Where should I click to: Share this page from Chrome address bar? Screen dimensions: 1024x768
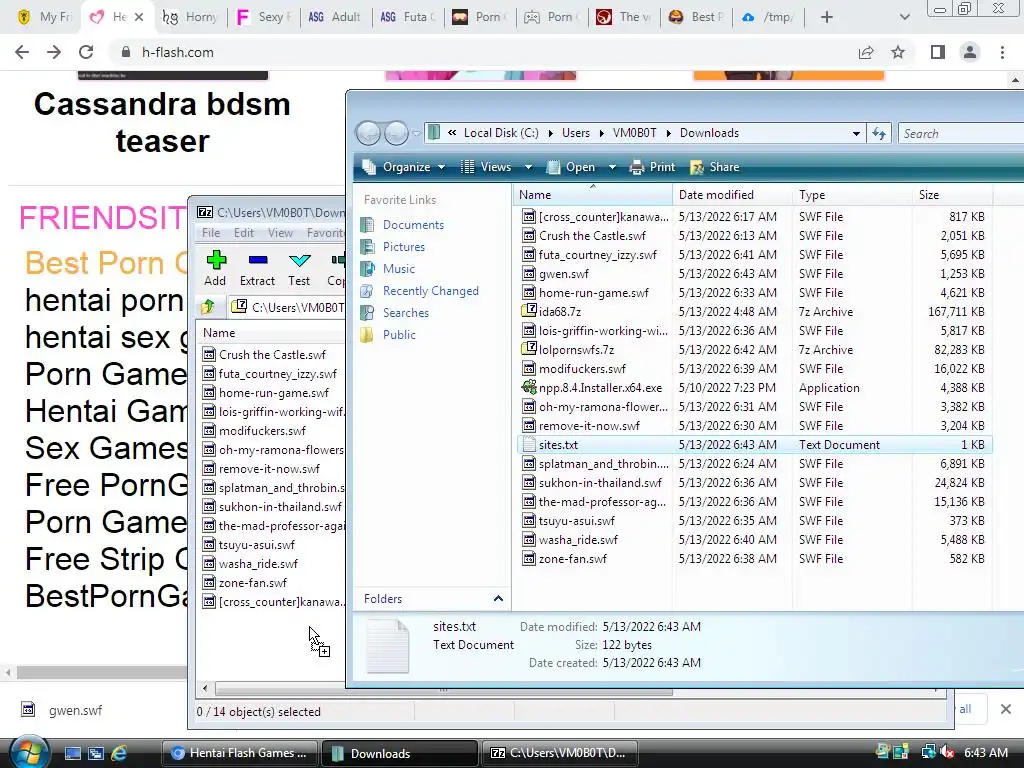(866, 52)
